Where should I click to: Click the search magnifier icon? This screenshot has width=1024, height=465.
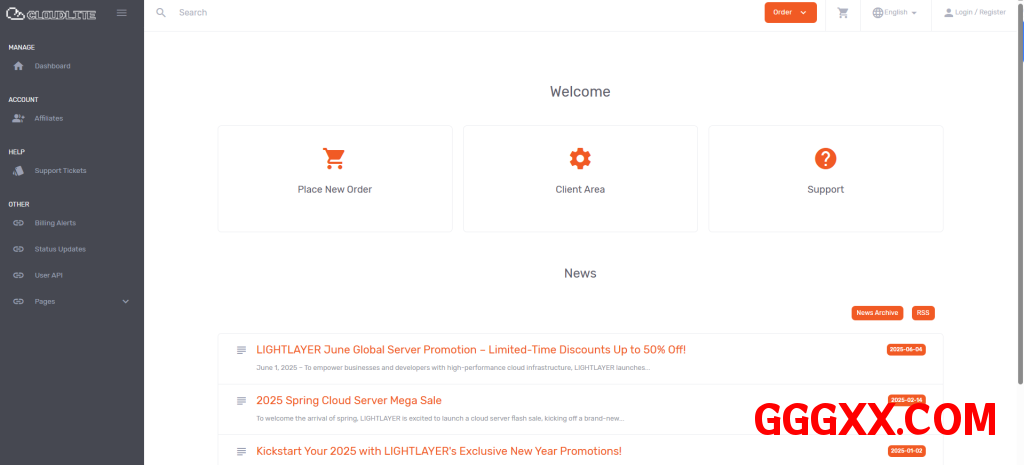coord(161,13)
